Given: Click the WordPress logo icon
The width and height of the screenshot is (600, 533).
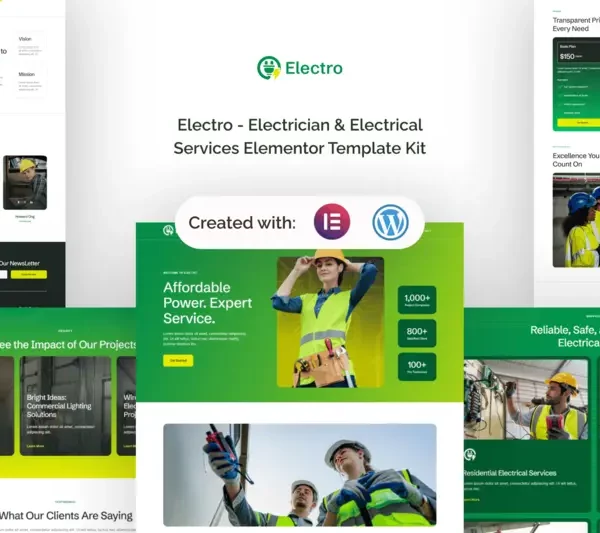Looking at the screenshot, I should [390, 222].
